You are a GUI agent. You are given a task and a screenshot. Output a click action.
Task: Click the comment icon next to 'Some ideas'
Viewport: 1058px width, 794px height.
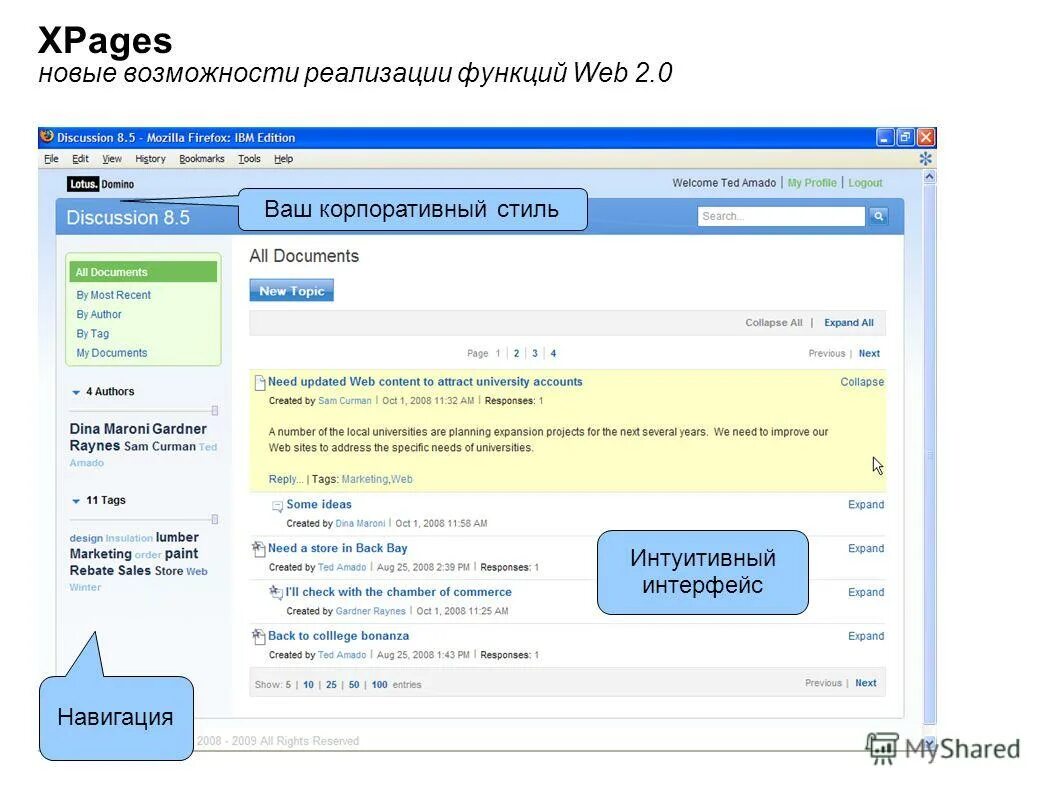point(276,504)
